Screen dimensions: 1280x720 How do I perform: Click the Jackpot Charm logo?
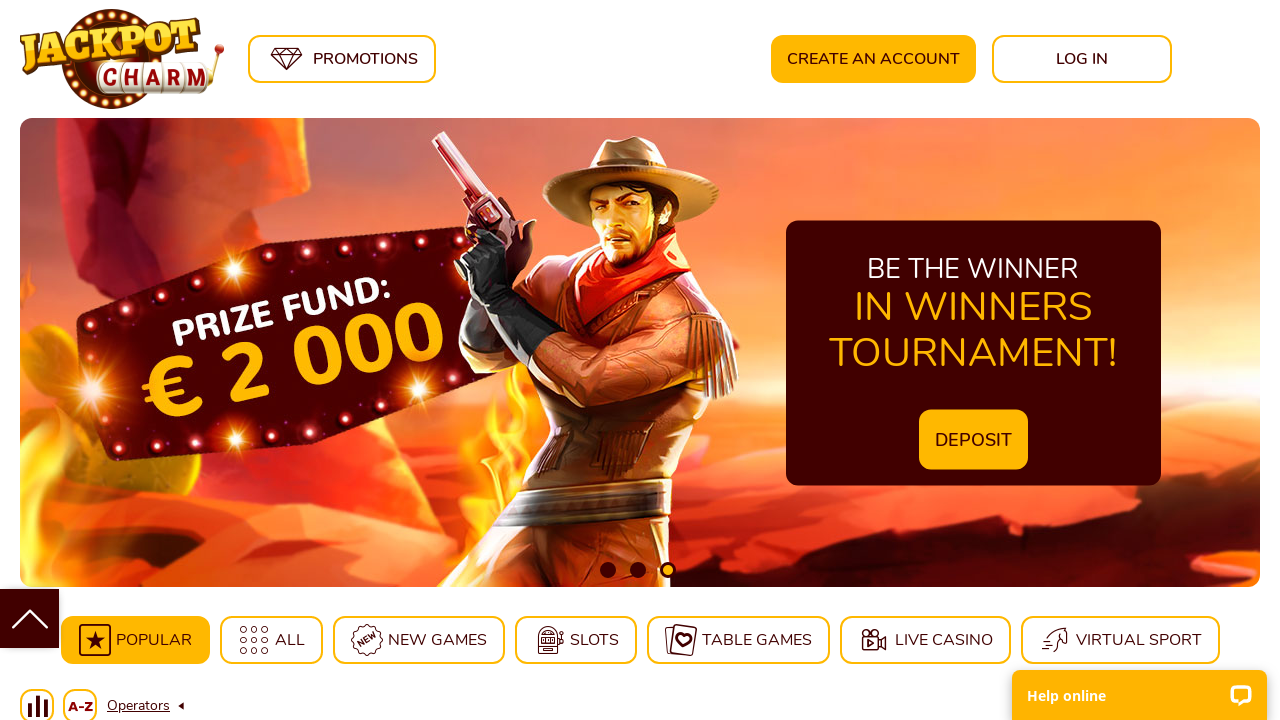121,58
